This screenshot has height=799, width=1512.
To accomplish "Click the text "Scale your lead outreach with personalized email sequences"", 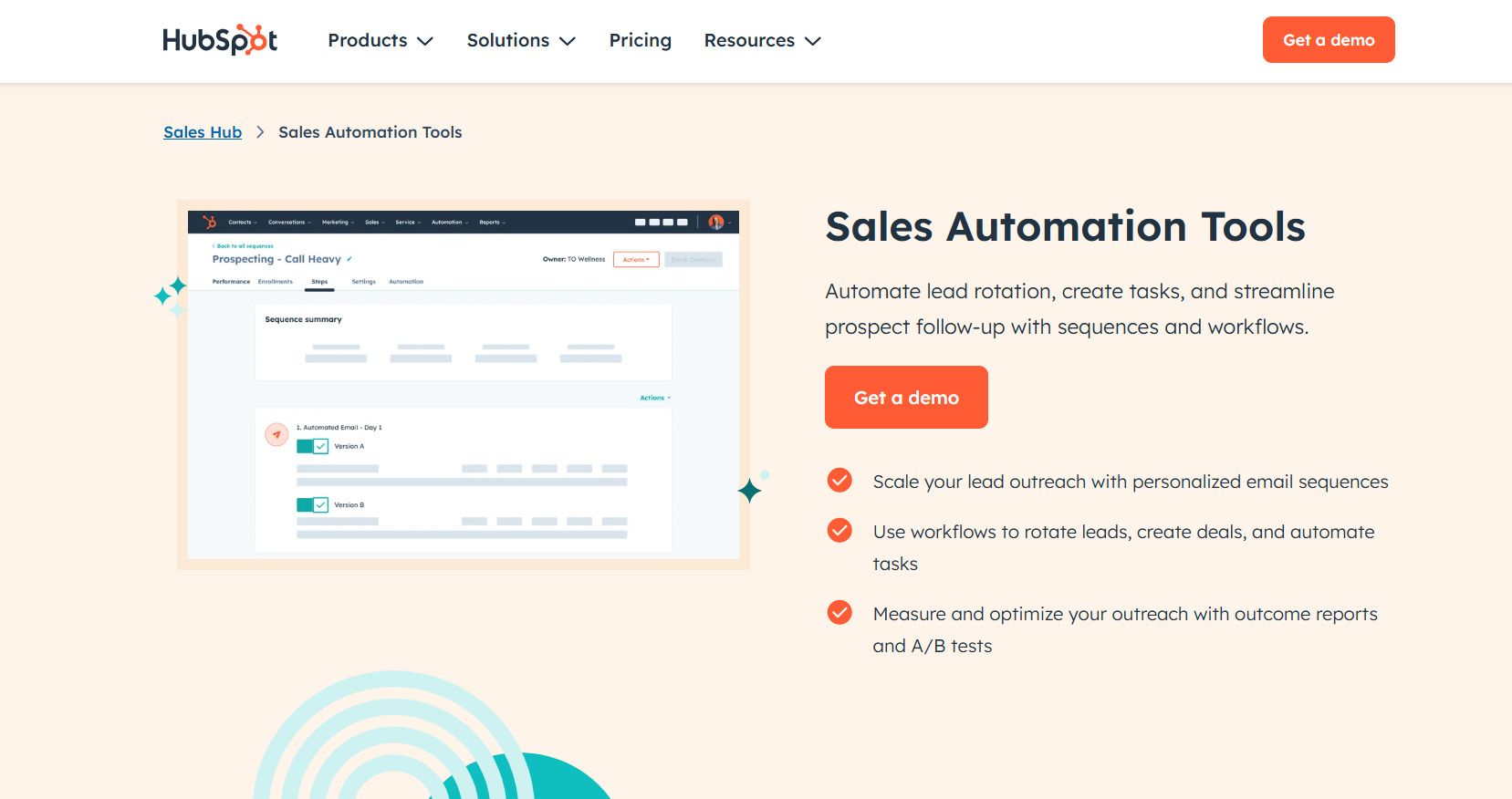I will 1131,482.
